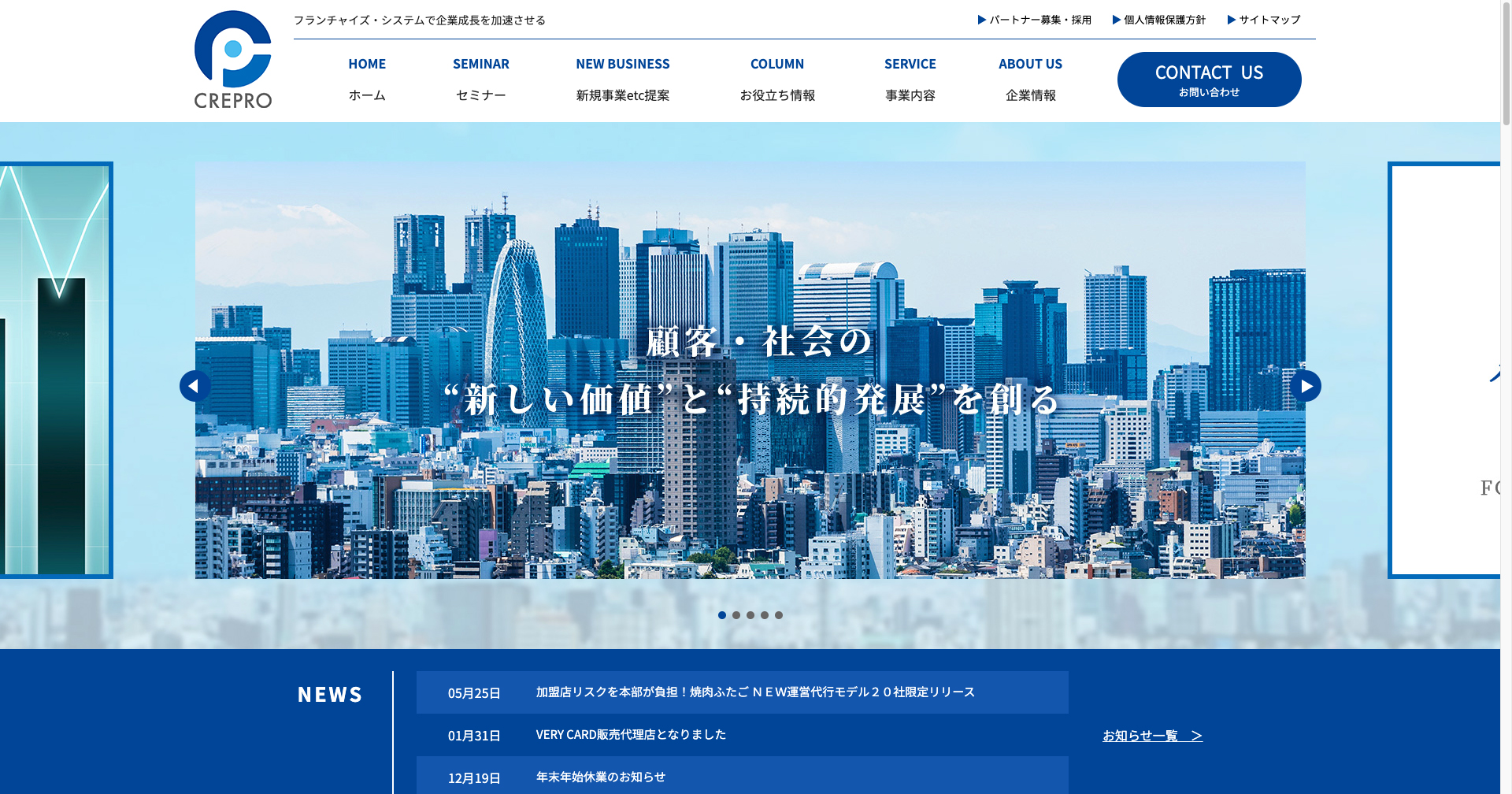This screenshot has height=794, width=1512.
Task: Open パートナー募集・採用 link
Action: click(x=1035, y=20)
